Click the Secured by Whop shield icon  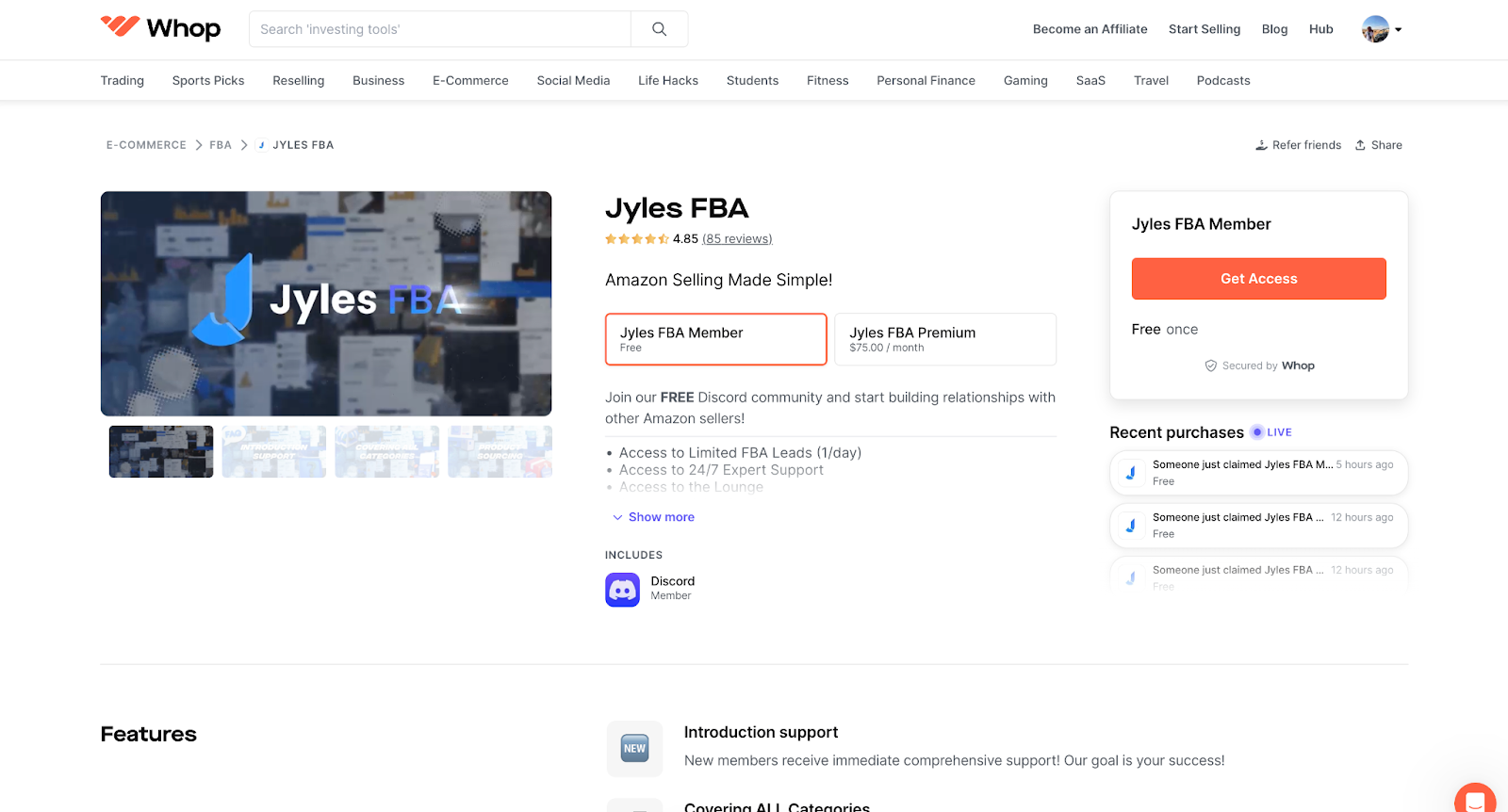tap(1211, 365)
